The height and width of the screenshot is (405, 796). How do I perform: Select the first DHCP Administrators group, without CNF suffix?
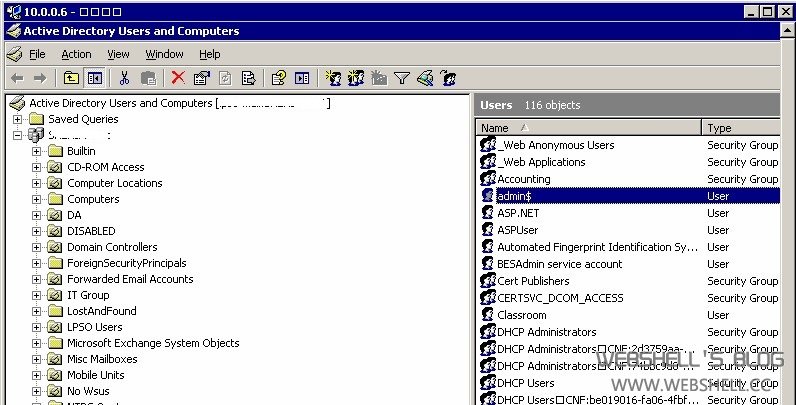click(x=546, y=332)
